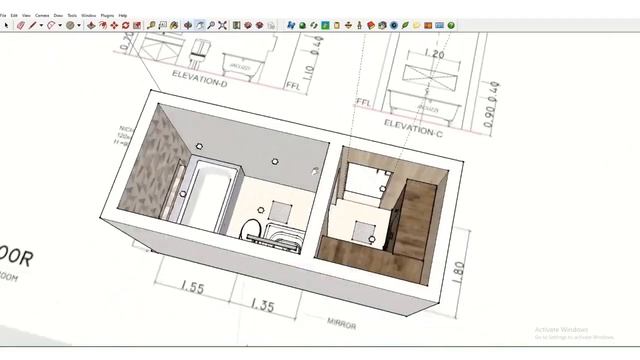The width and height of the screenshot is (640, 360).
Task: Click the small human figure toolbar icon
Action: coord(359,25)
